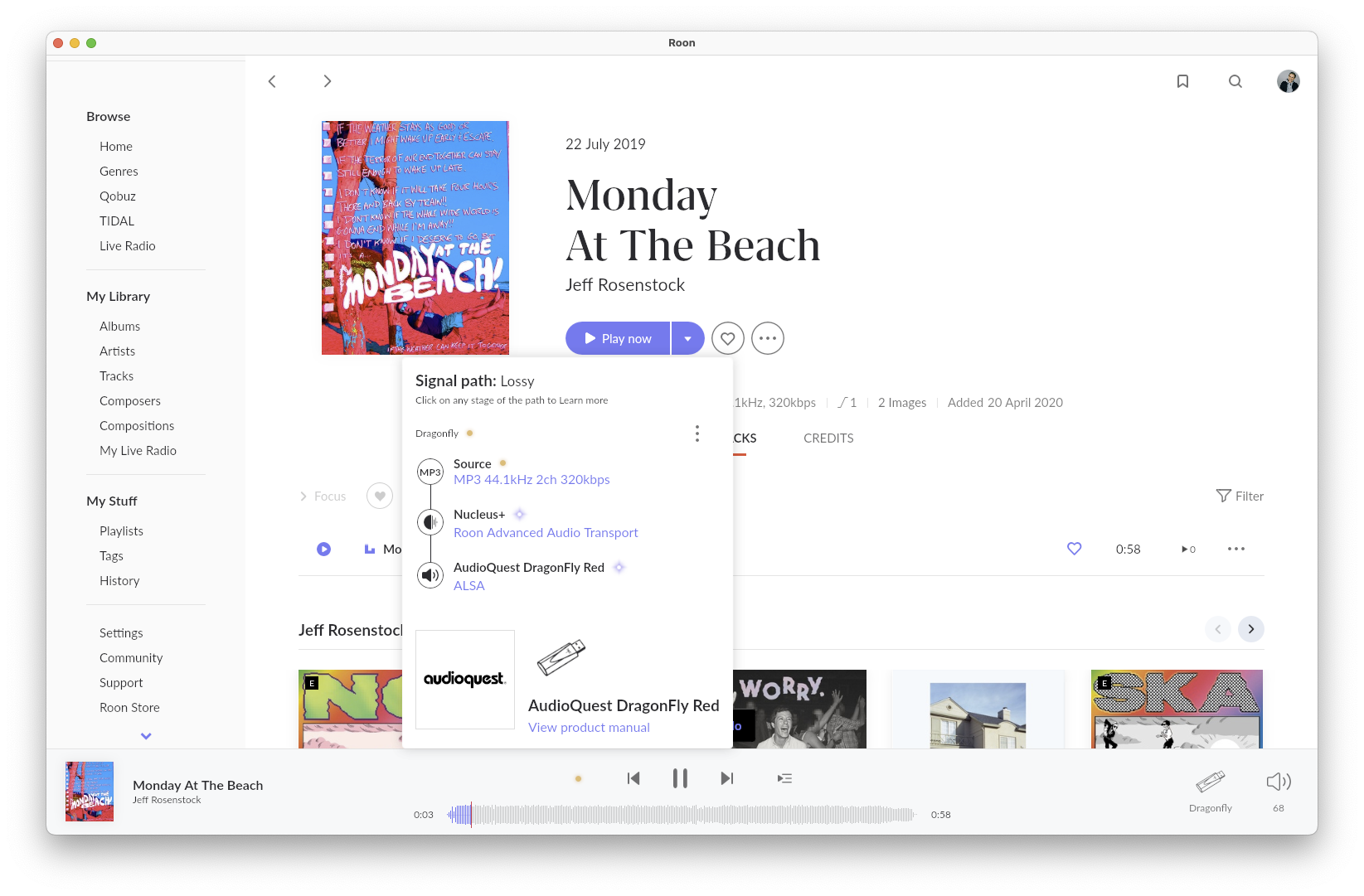The image size is (1364, 896).
Task: Open Artists in My Library
Action: click(118, 351)
